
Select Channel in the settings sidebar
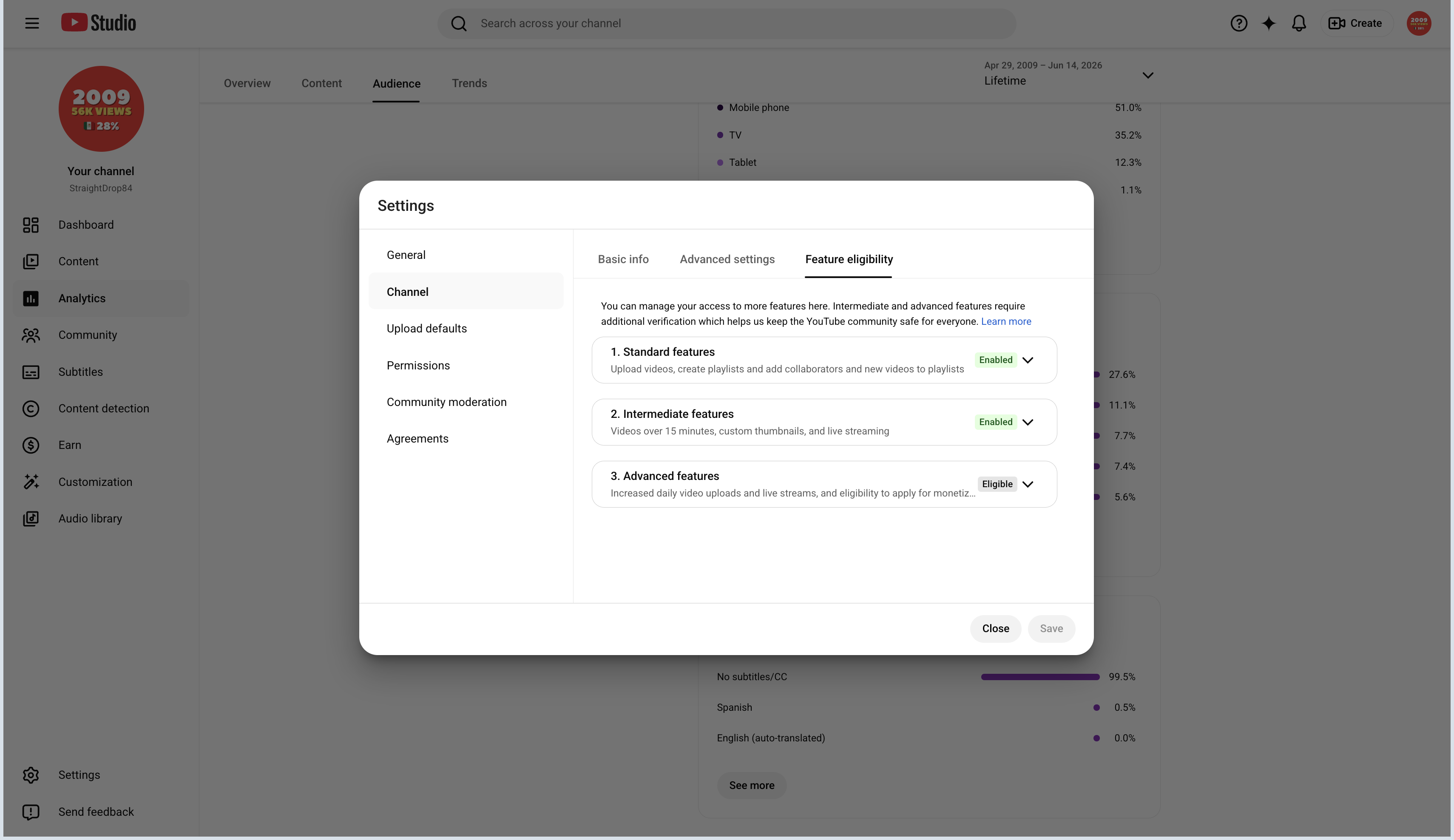(466, 292)
